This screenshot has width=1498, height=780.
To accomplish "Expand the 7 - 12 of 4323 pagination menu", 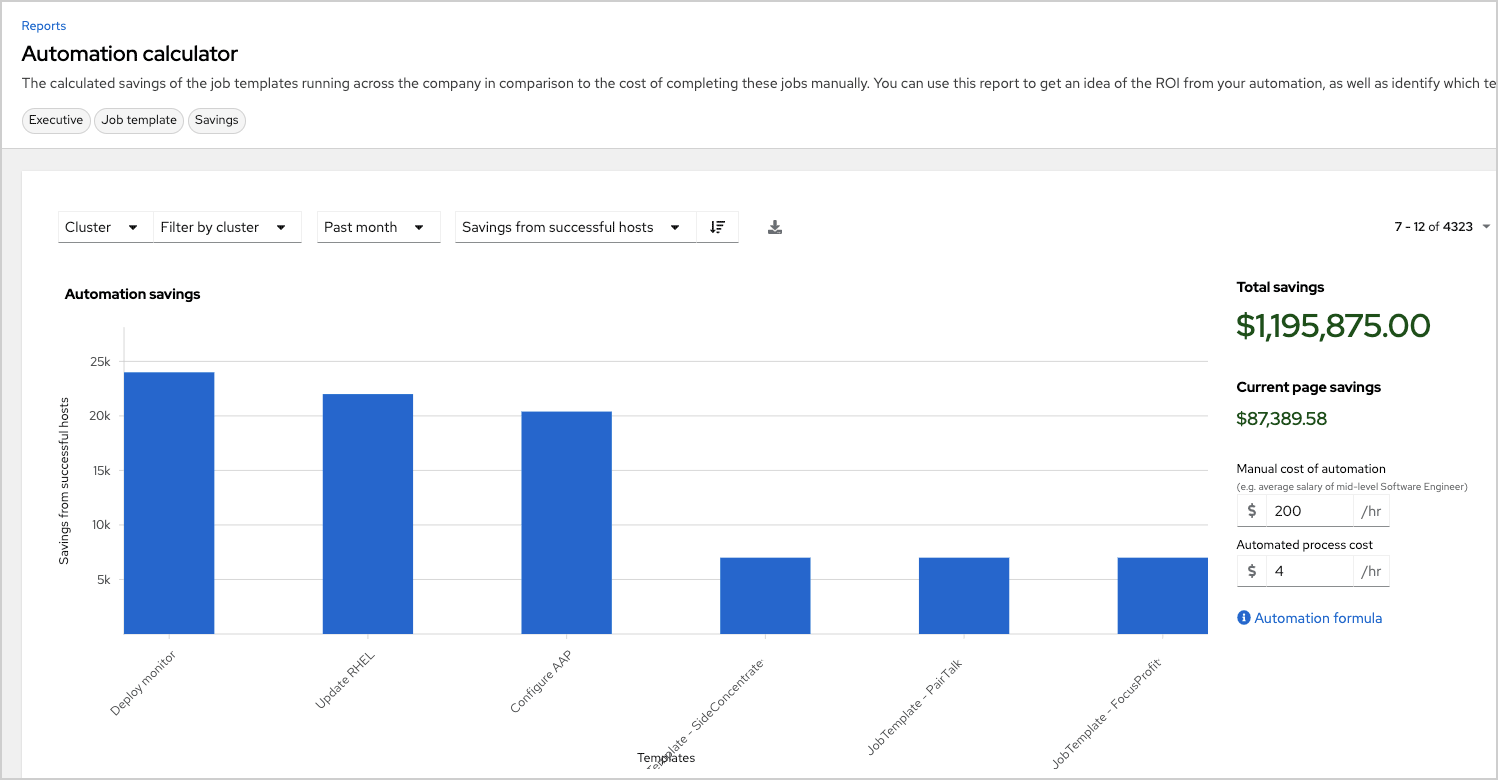I will click(x=1442, y=227).
